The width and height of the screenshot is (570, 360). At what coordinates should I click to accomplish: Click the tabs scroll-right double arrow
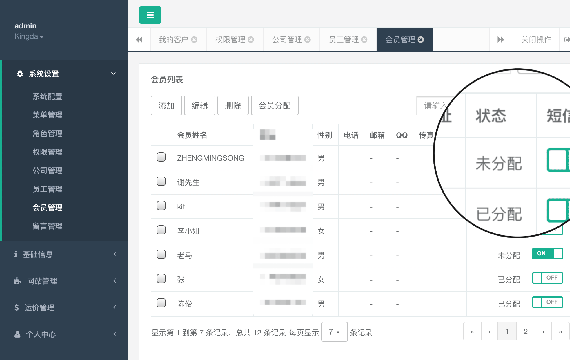click(501, 40)
